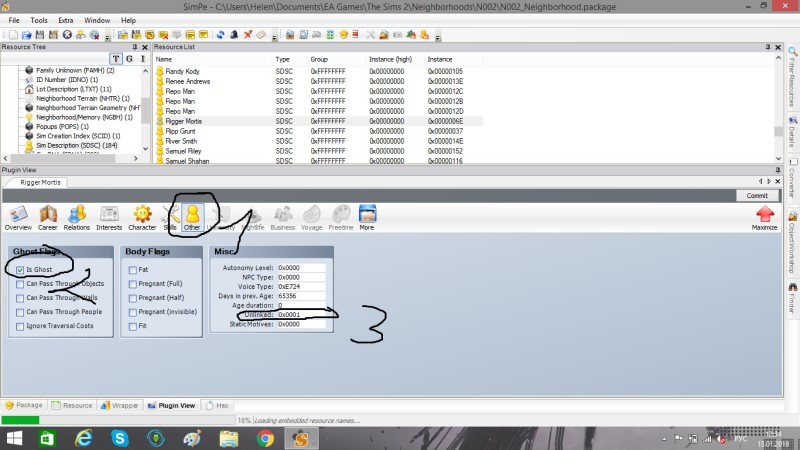Open the More section icon
This screenshot has width=800, height=450.
[x=367, y=218]
